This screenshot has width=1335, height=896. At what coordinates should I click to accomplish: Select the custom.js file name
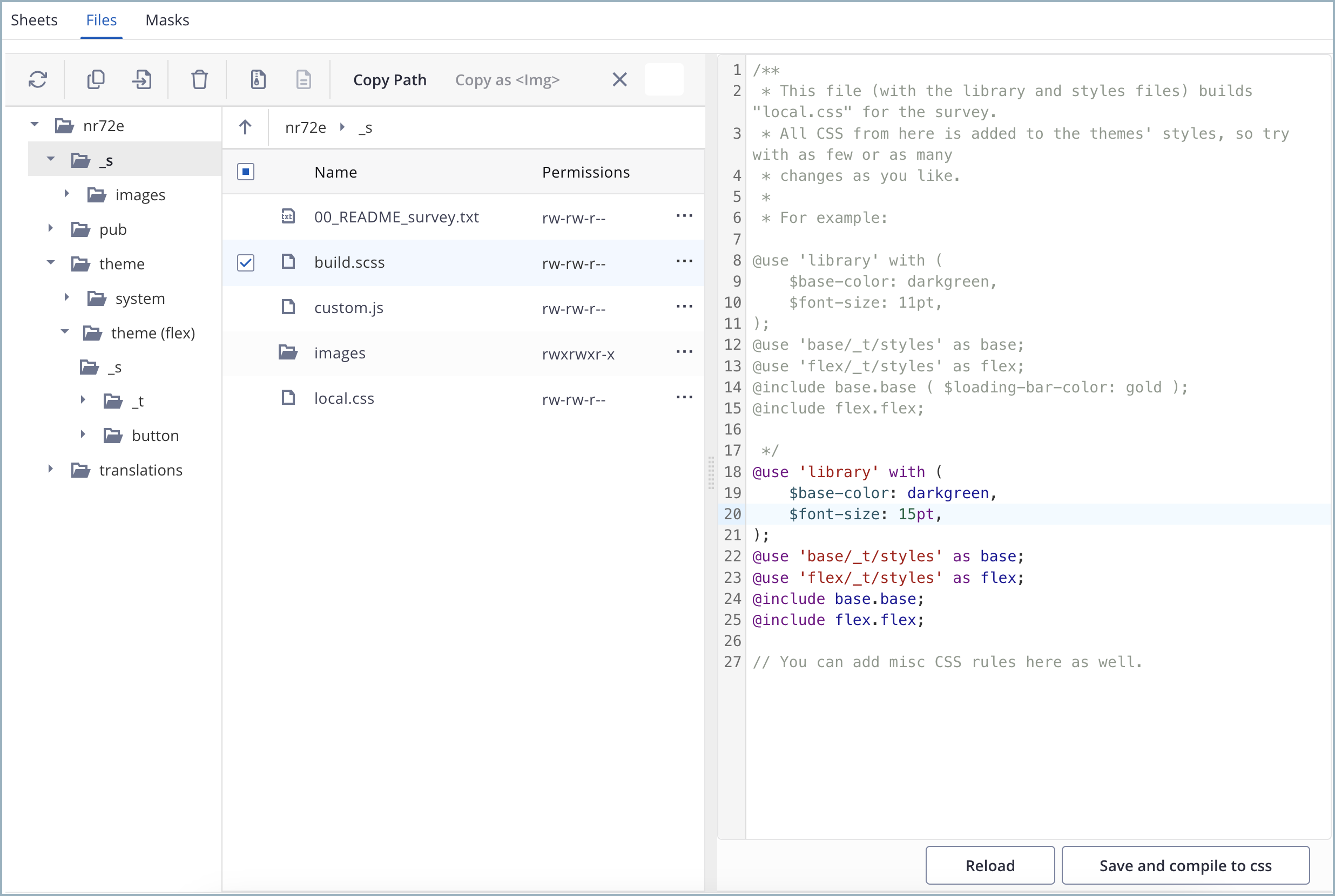349,308
